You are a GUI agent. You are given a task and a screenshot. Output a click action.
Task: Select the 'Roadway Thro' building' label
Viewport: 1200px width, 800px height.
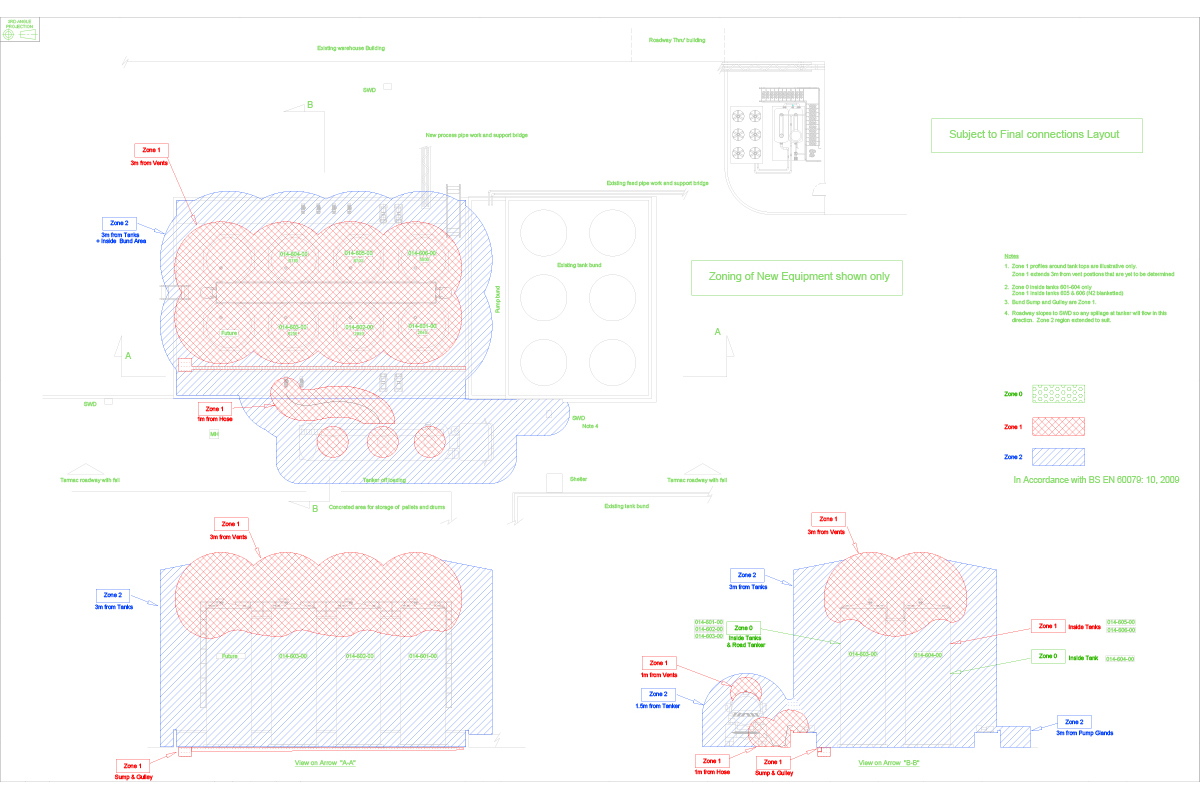tap(677, 40)
